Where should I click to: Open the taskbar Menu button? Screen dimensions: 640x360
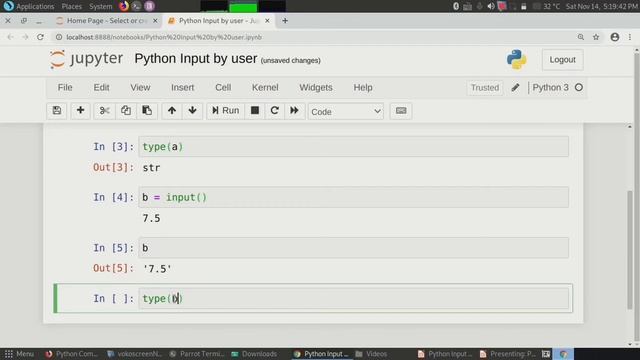click(19, 354)
